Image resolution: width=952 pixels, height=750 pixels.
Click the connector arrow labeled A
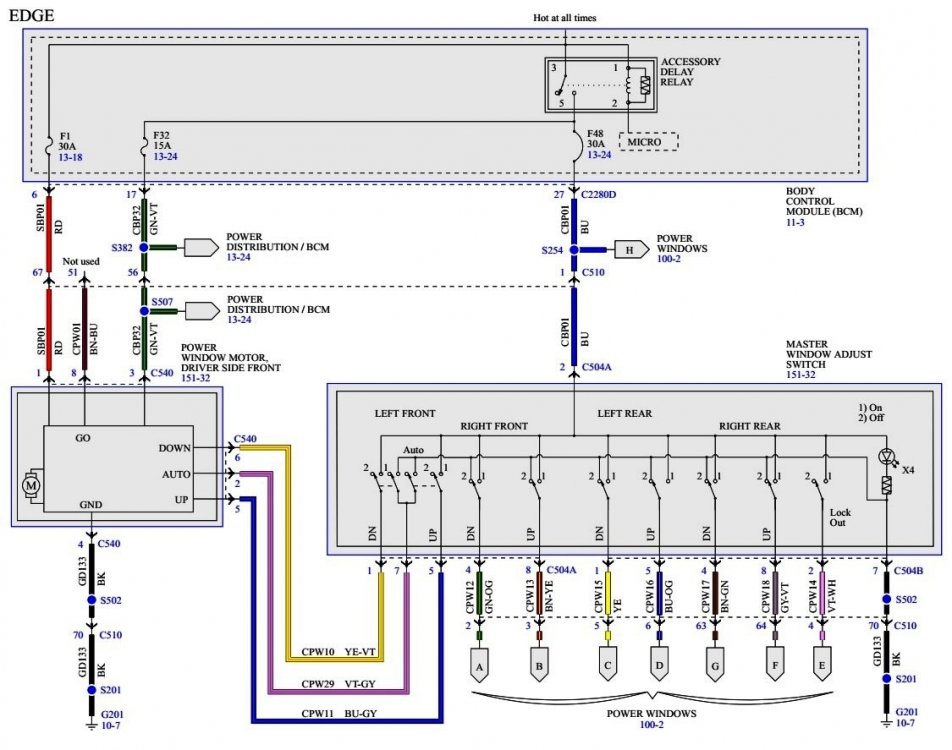(x=481, y=664)
